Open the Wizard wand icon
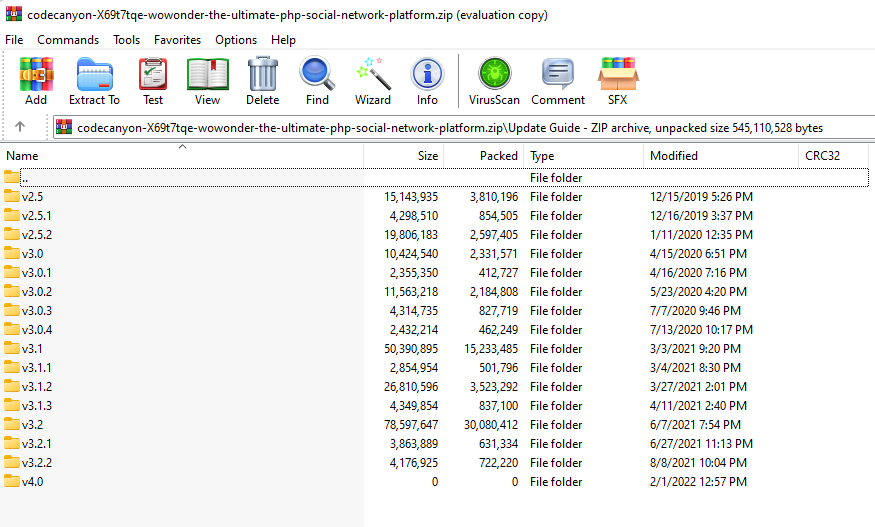This screenshot has width=875, height=527. pos(373,81)
